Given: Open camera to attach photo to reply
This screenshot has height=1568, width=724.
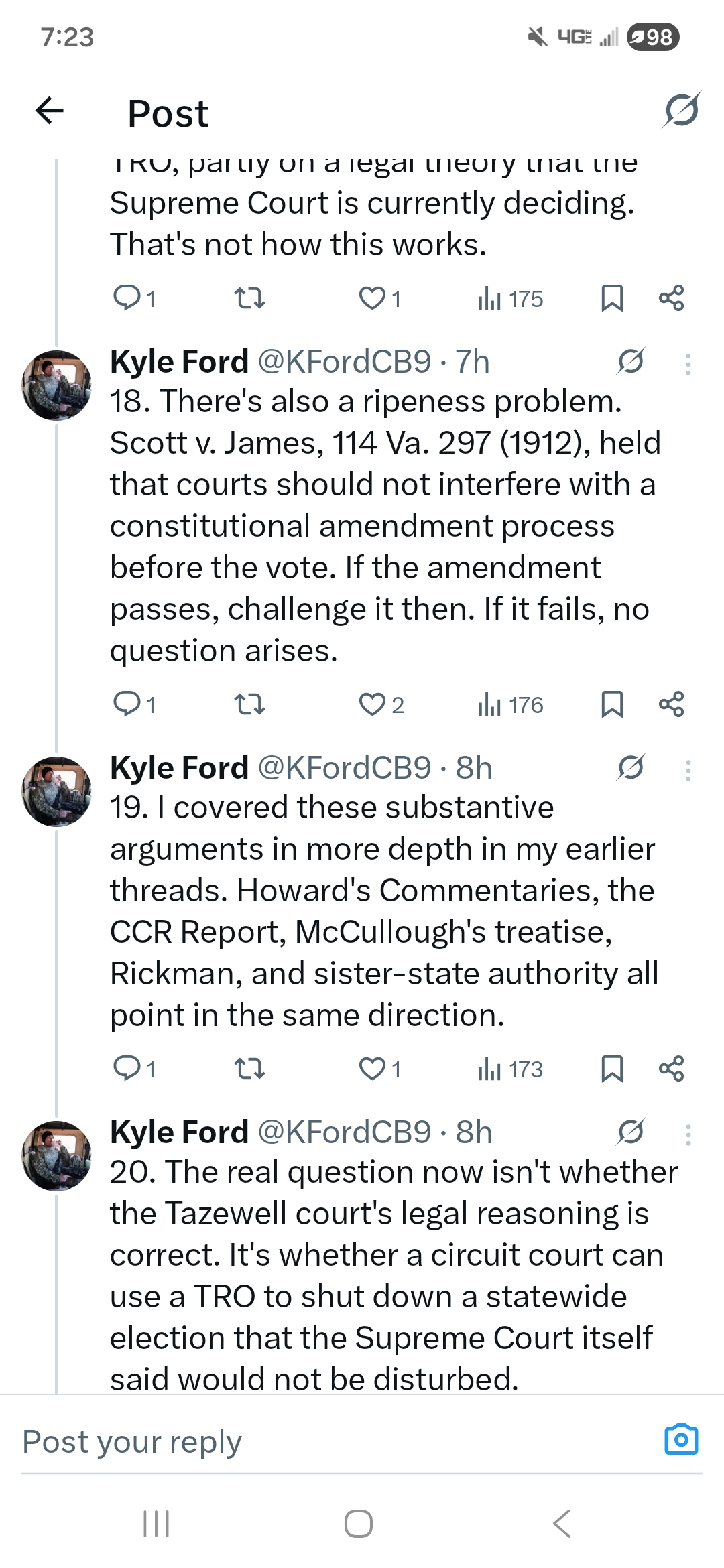Looking at the screenshot, I should [681, 1439].
